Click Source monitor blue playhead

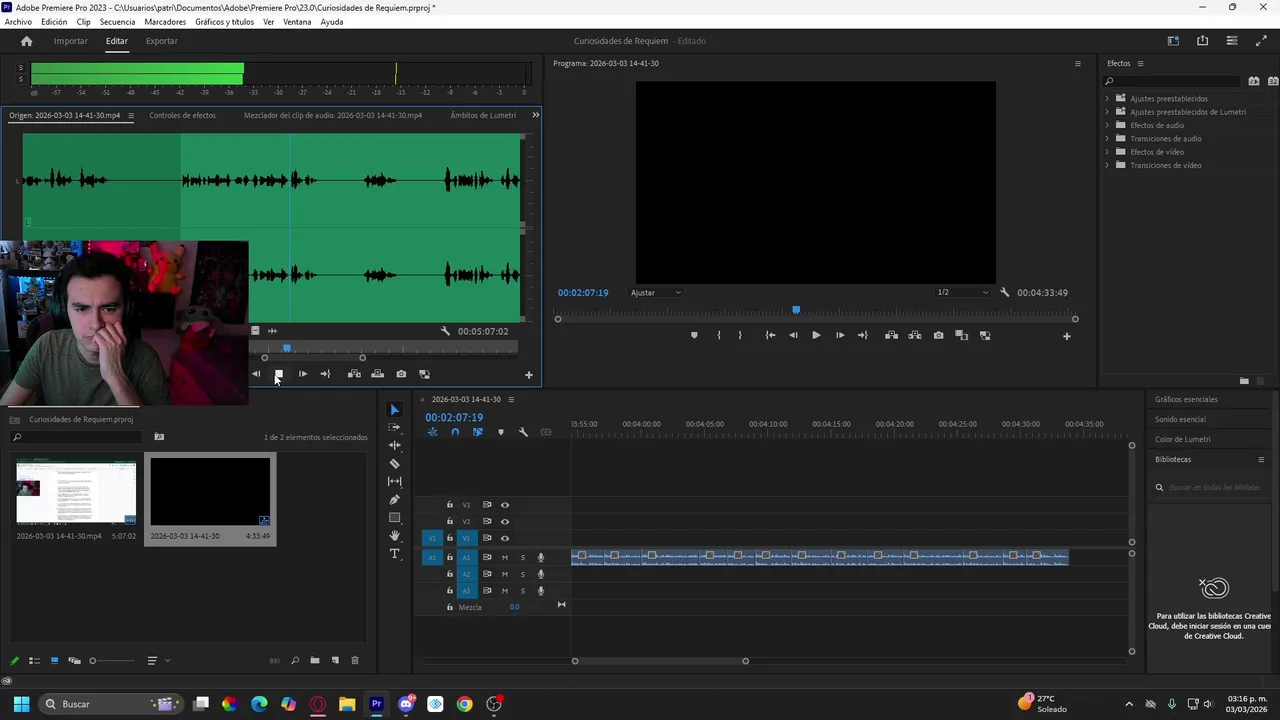click(x=287, y=348)
